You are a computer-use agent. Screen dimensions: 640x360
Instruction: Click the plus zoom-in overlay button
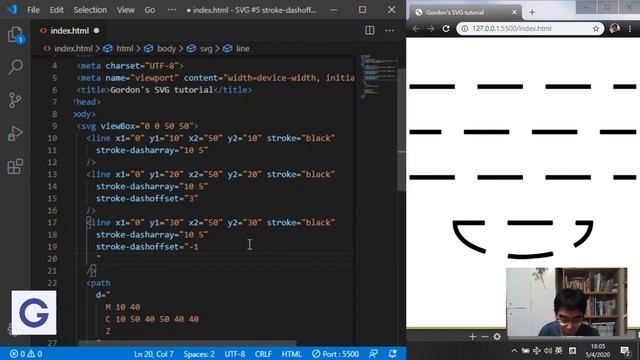[473, 337]
